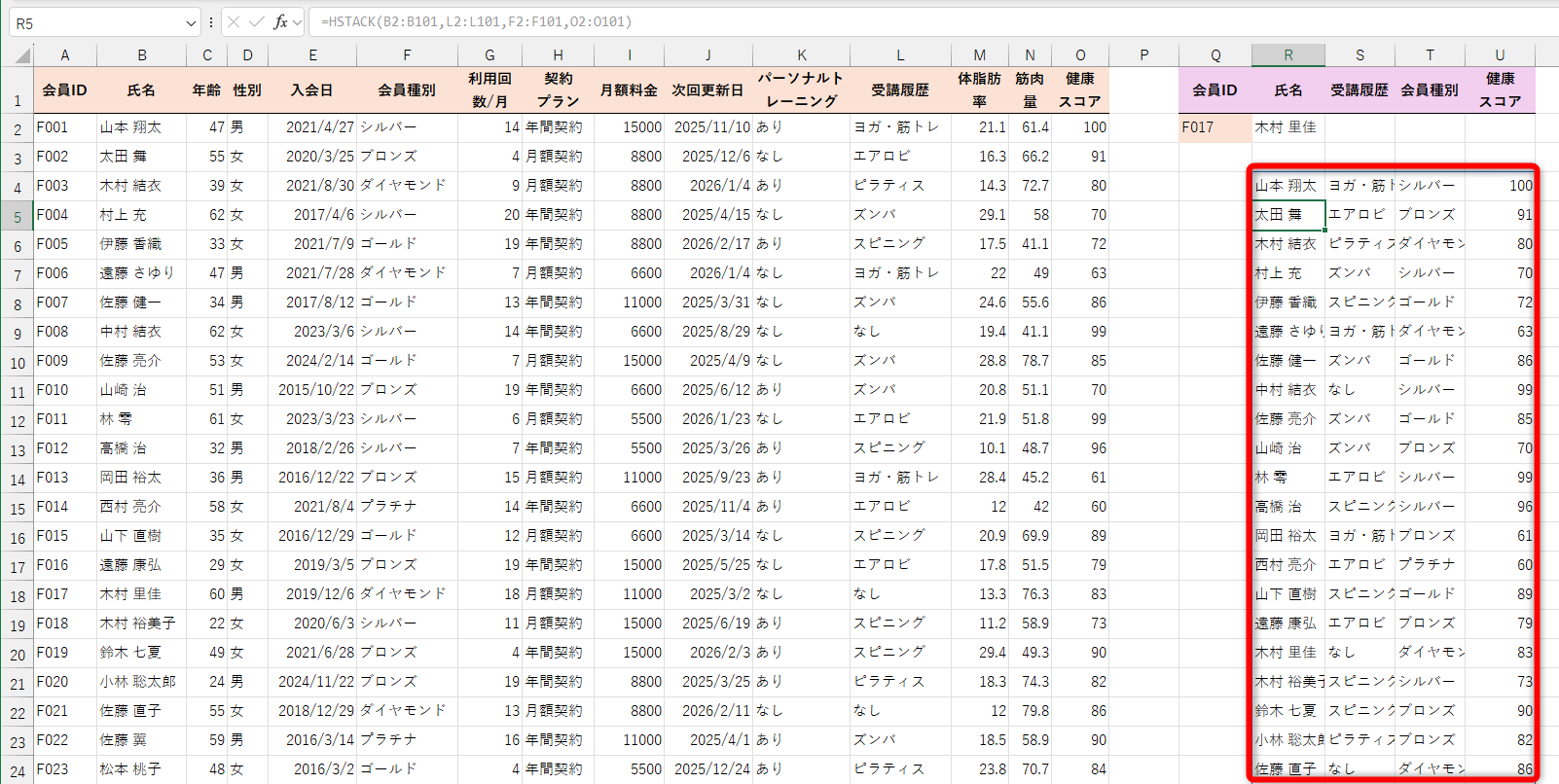
Task: Select column R header
Action: 1288,55
